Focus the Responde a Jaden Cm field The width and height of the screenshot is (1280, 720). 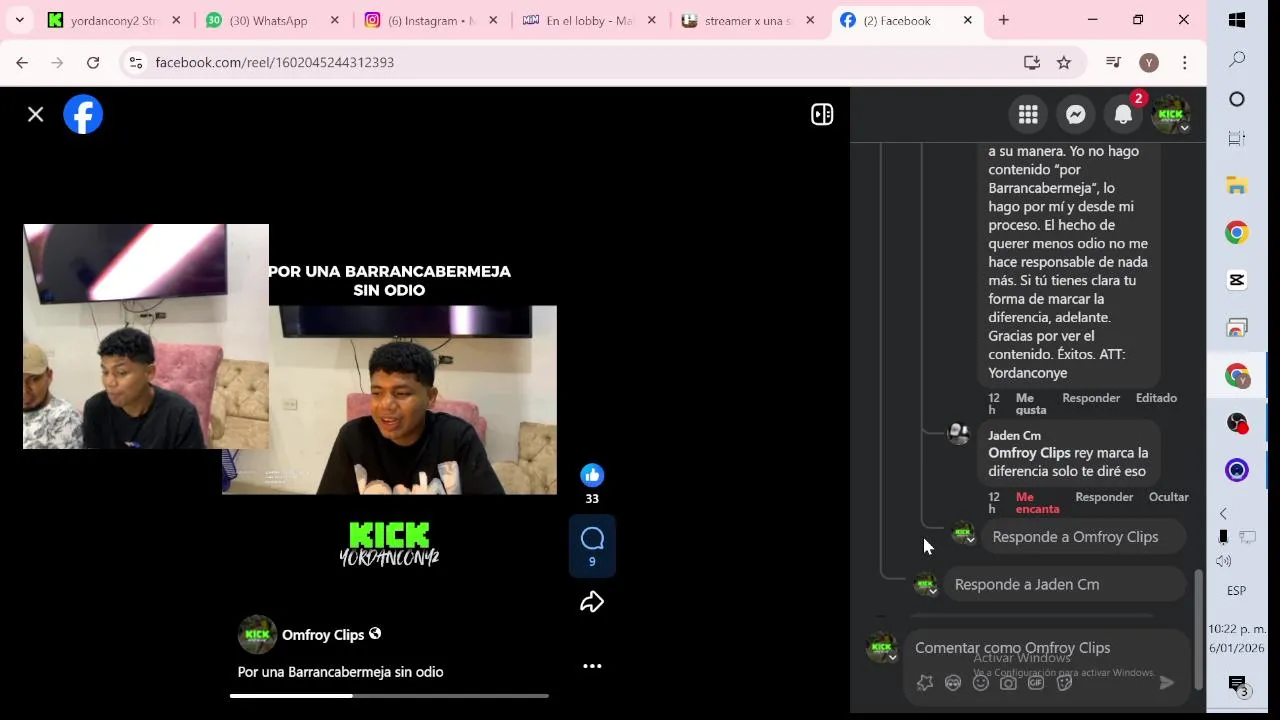[x=1065, y=584]
